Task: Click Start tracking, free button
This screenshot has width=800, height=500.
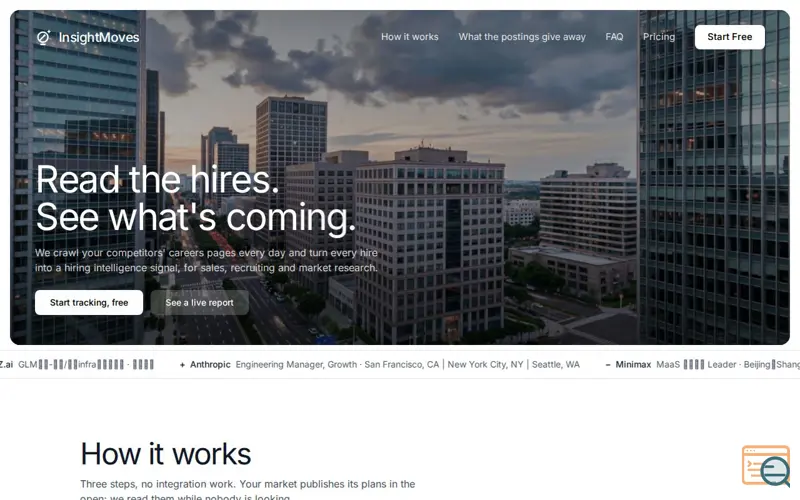Action: click(x=89, y=303)
